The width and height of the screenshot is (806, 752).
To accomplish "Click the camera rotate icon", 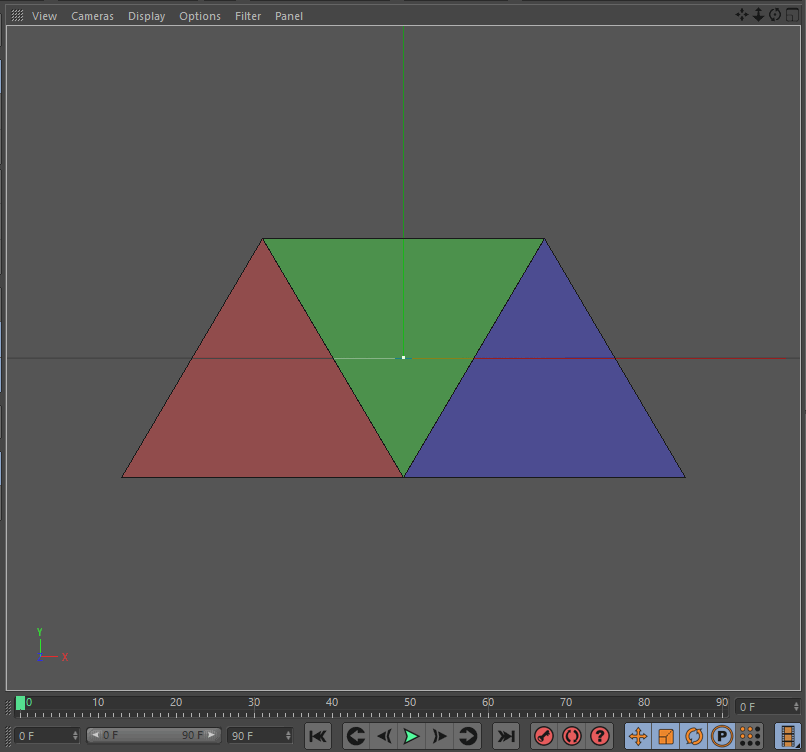I will click(774, 14).
